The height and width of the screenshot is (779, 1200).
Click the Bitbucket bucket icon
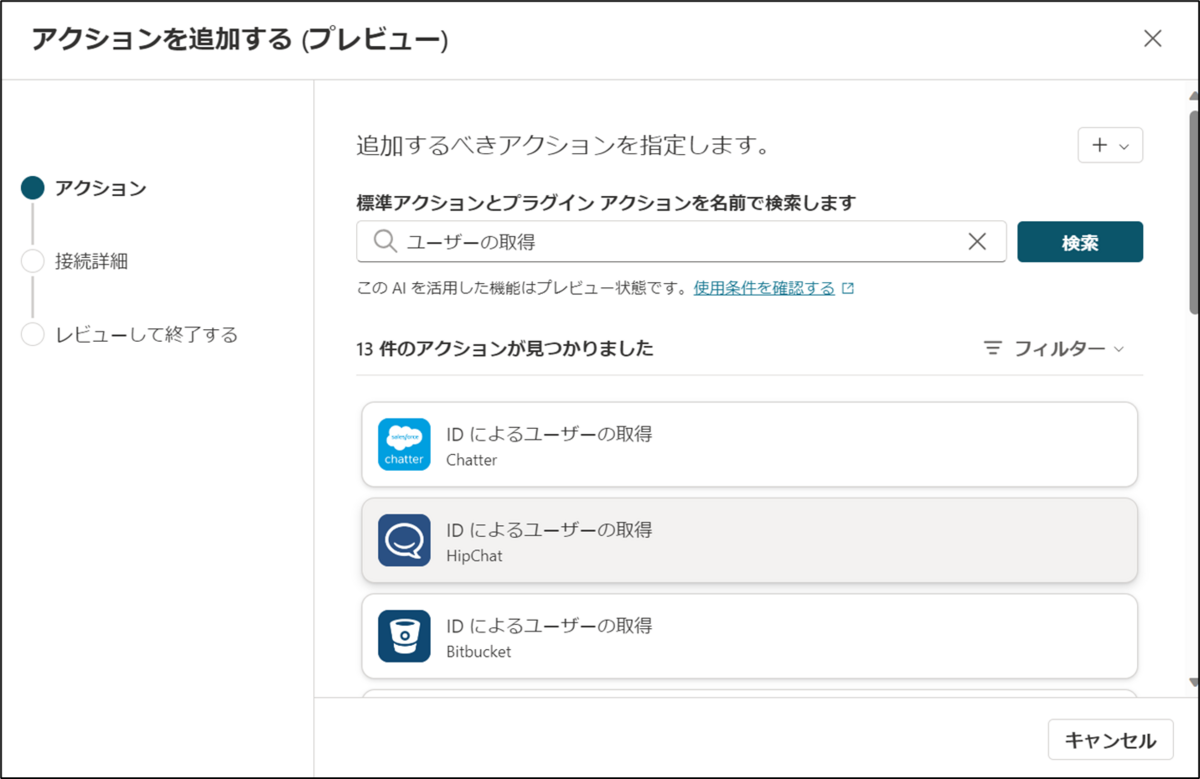pyautogui.click(x=404, y=636)
